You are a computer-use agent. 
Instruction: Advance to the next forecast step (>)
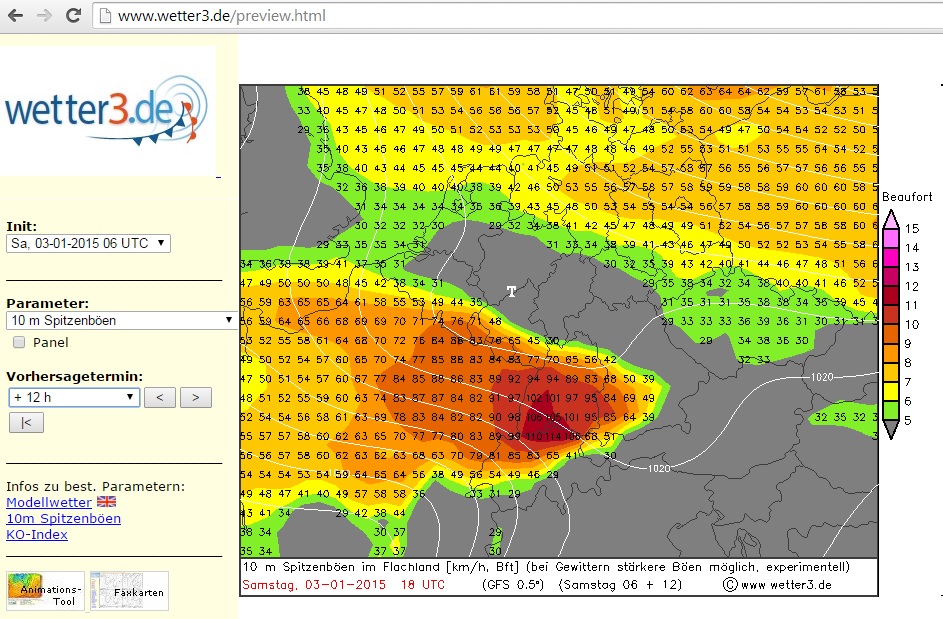pyautogui.click(x=196, y=397)
